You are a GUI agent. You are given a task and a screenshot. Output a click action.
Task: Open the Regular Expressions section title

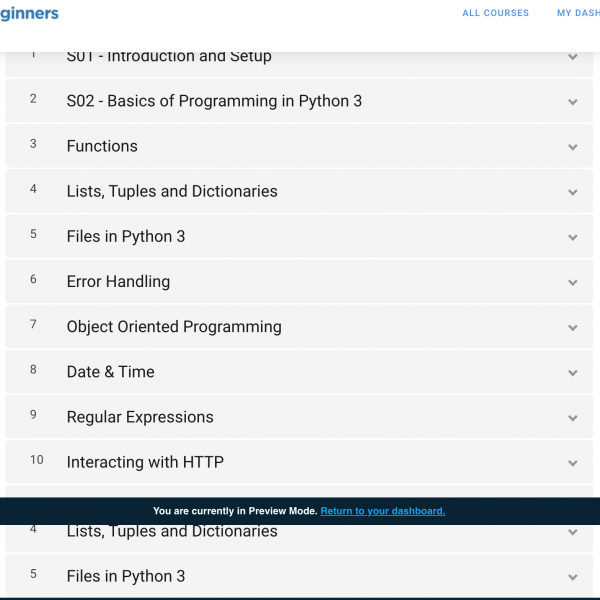point(140,417)
